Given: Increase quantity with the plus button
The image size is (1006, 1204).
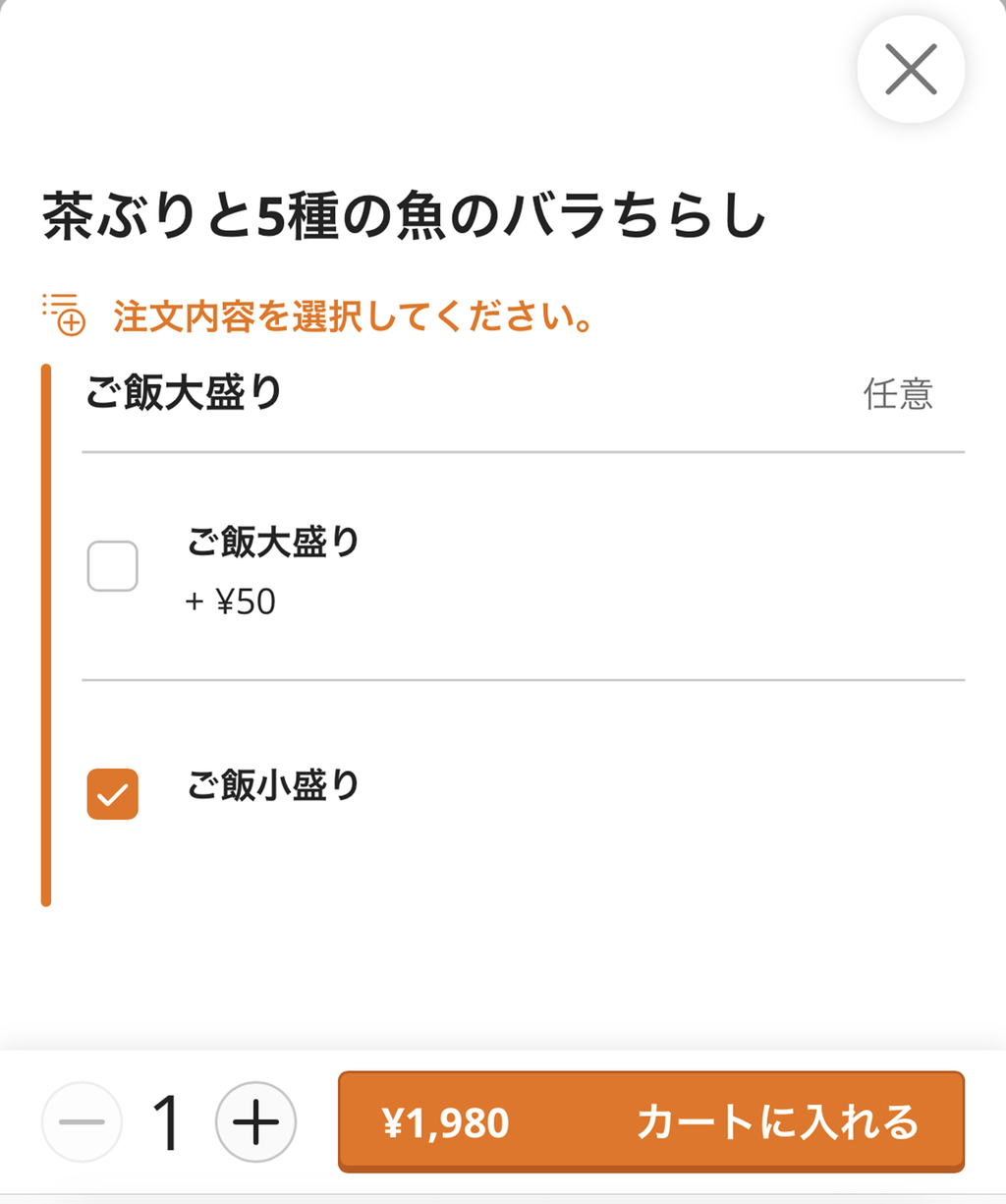Looking at the screenshot, I should pos(255,1121).
